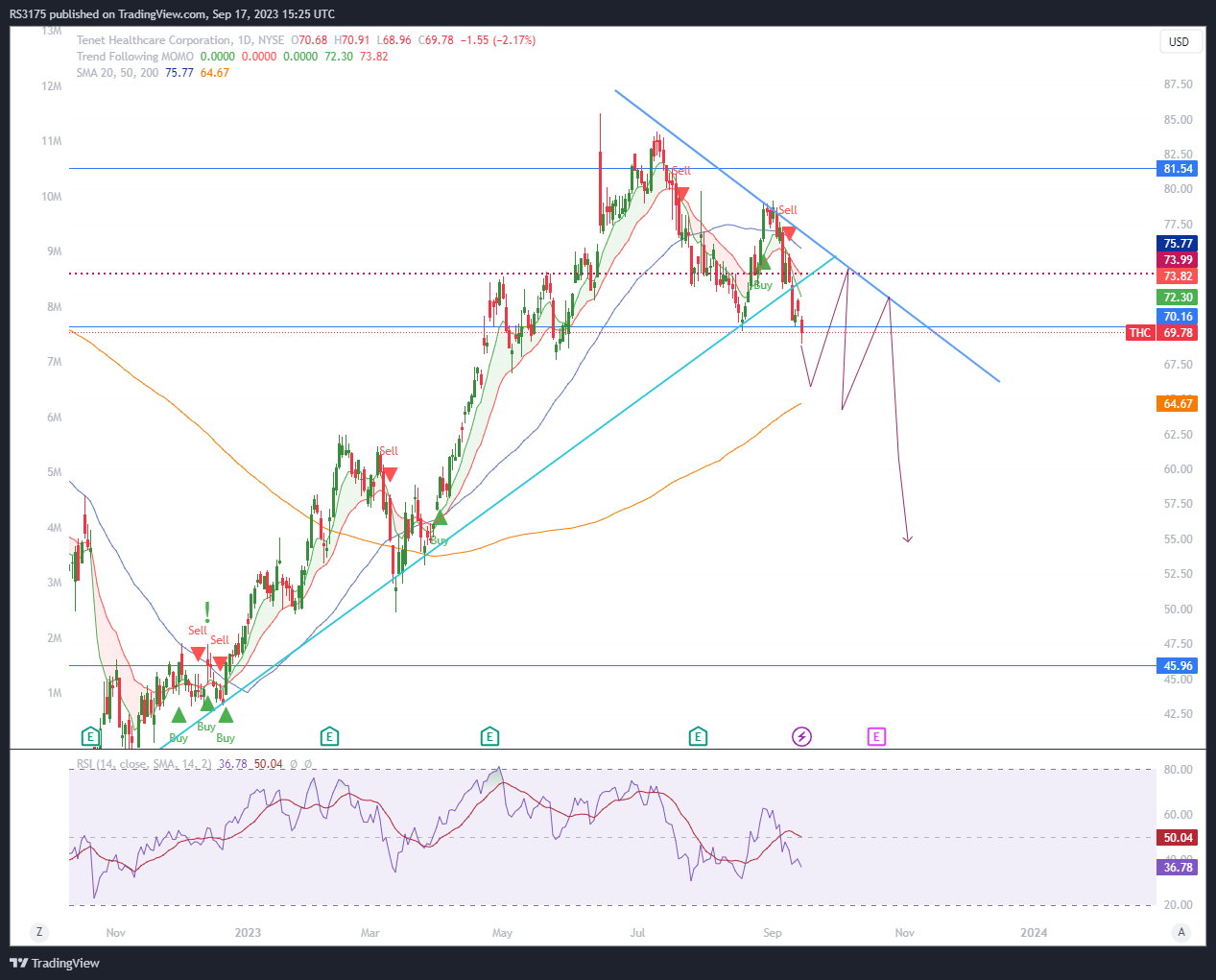Click the RS3175 published header text
1216x980 pixels.
(172, 14)
